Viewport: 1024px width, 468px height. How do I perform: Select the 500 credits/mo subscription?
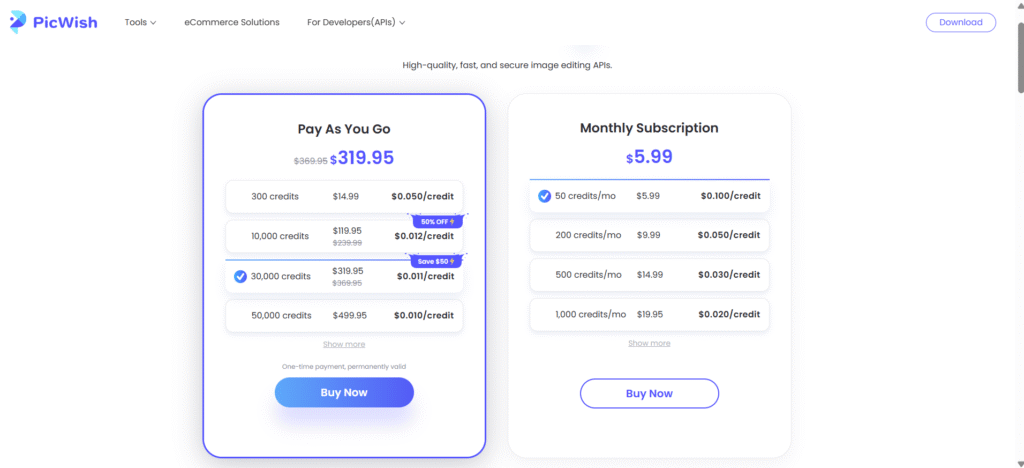649,275
